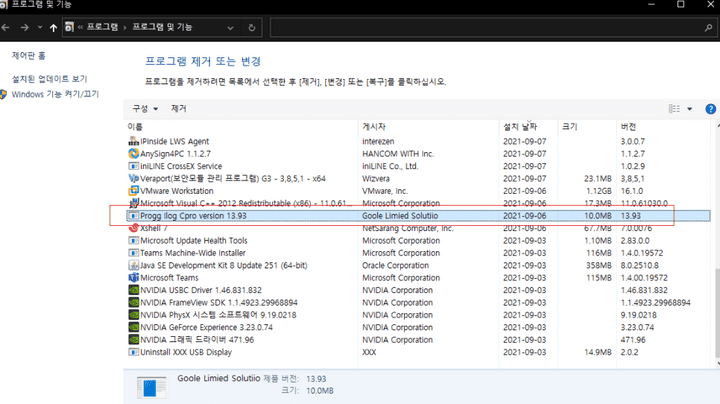Refresh the program list

click(x=252, y=28)
